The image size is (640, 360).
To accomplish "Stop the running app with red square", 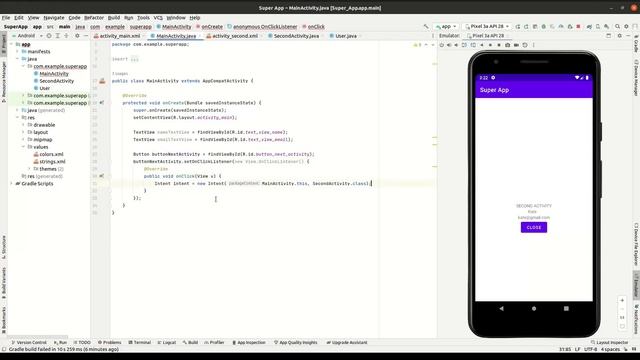I will (578, 27).
